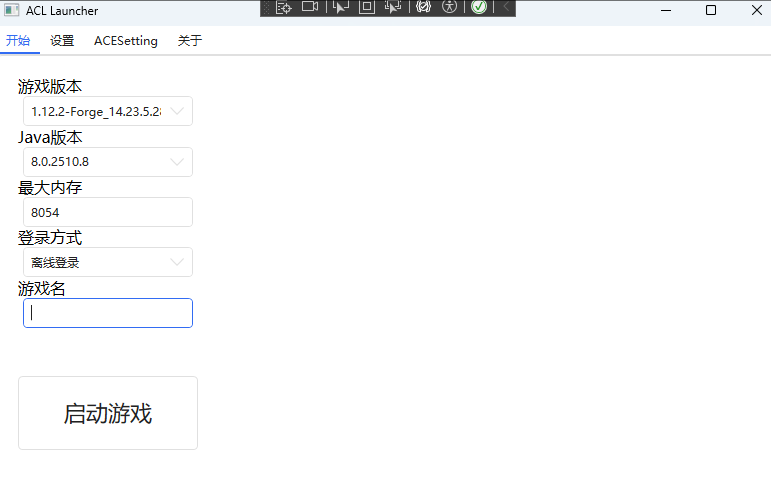
Task: Minimize the ACL Launcher window
Action: point(666,10)
